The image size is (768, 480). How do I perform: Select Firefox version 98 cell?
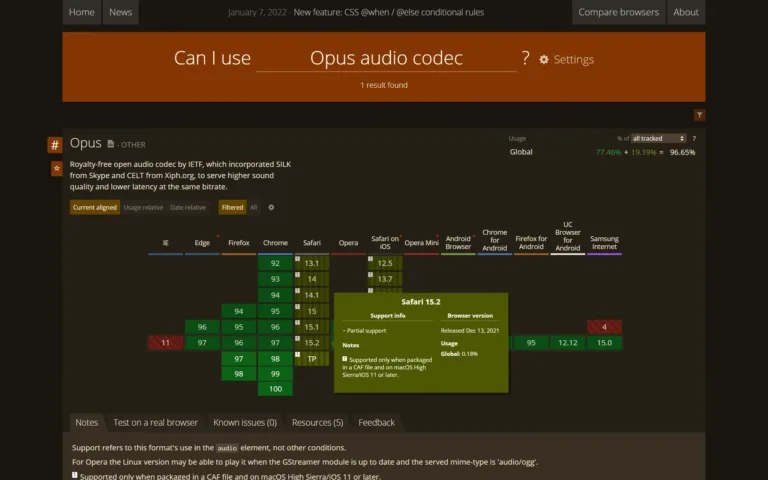(239, 374)
